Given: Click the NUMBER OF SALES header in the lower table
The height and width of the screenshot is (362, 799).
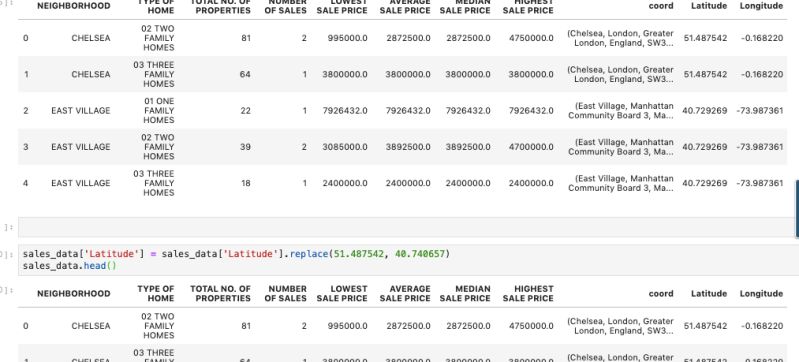Looking at the screenshot, I should pos(285,294).
